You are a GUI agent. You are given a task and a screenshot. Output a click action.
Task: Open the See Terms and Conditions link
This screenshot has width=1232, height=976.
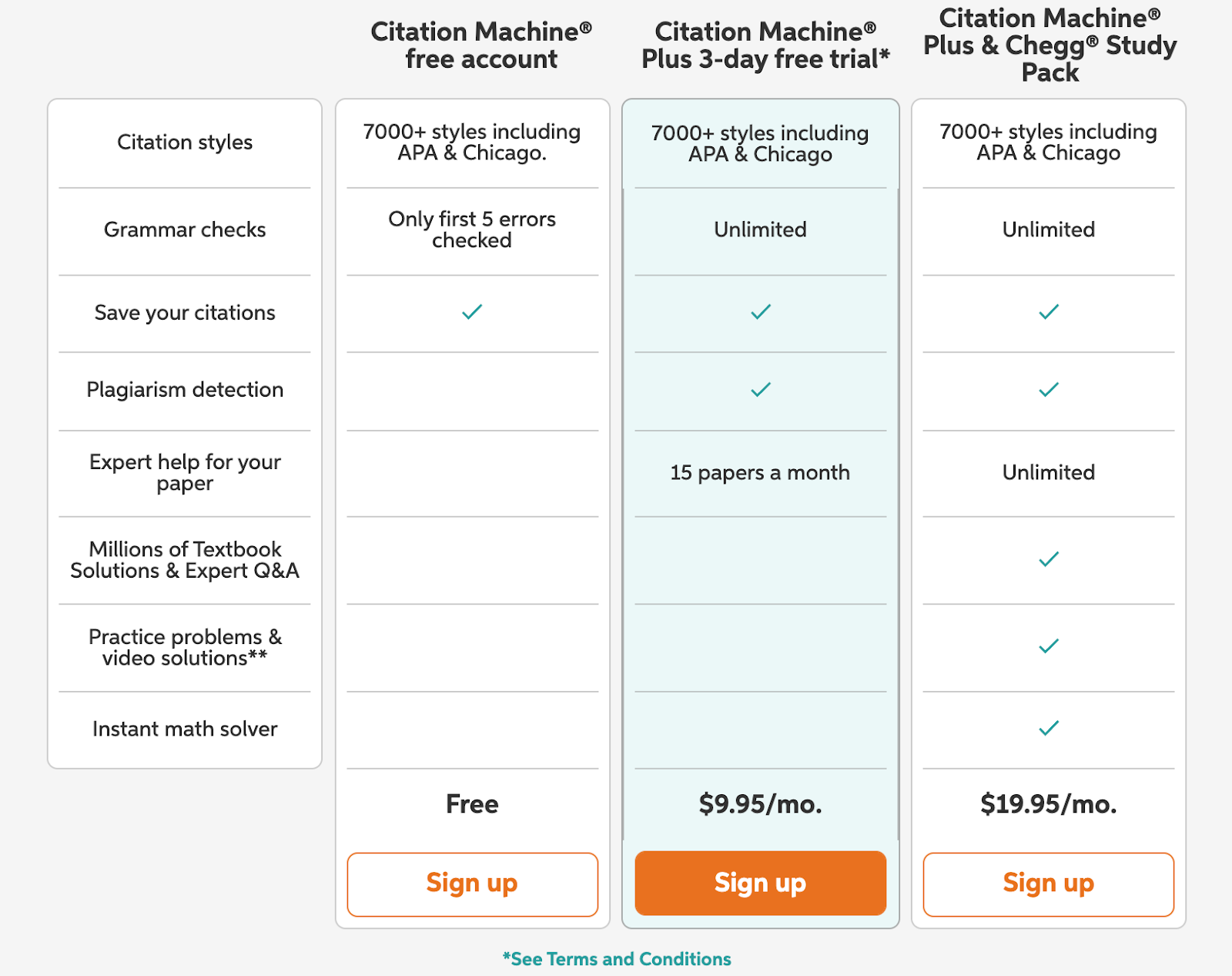(617, 959)
